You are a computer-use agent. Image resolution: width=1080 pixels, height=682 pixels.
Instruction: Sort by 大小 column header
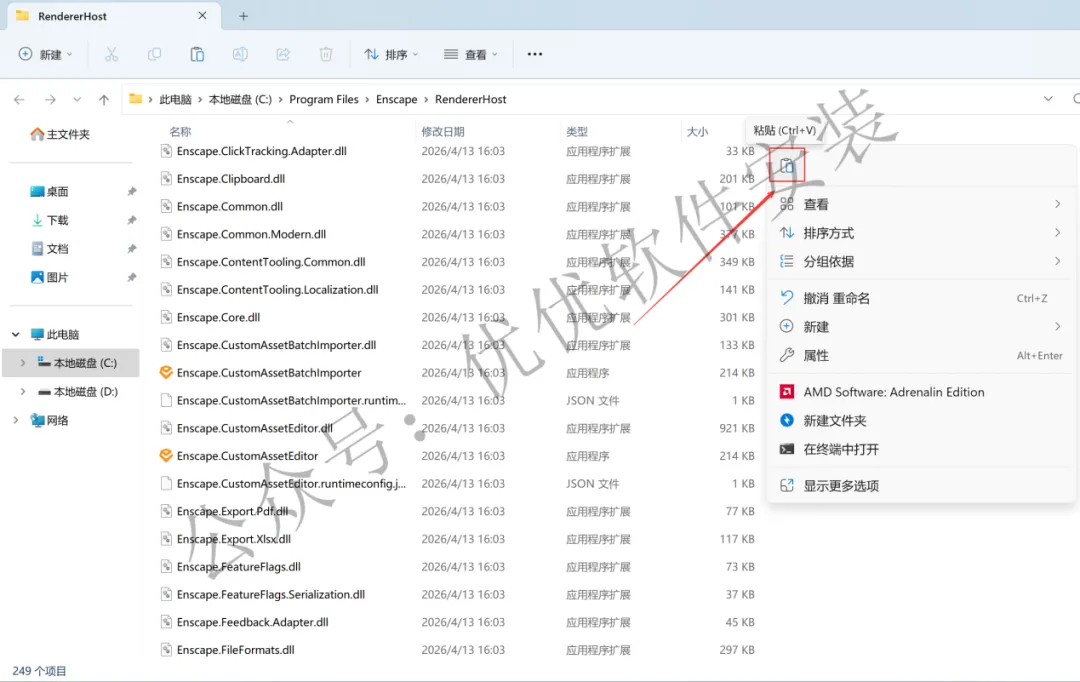pos(697,132)
